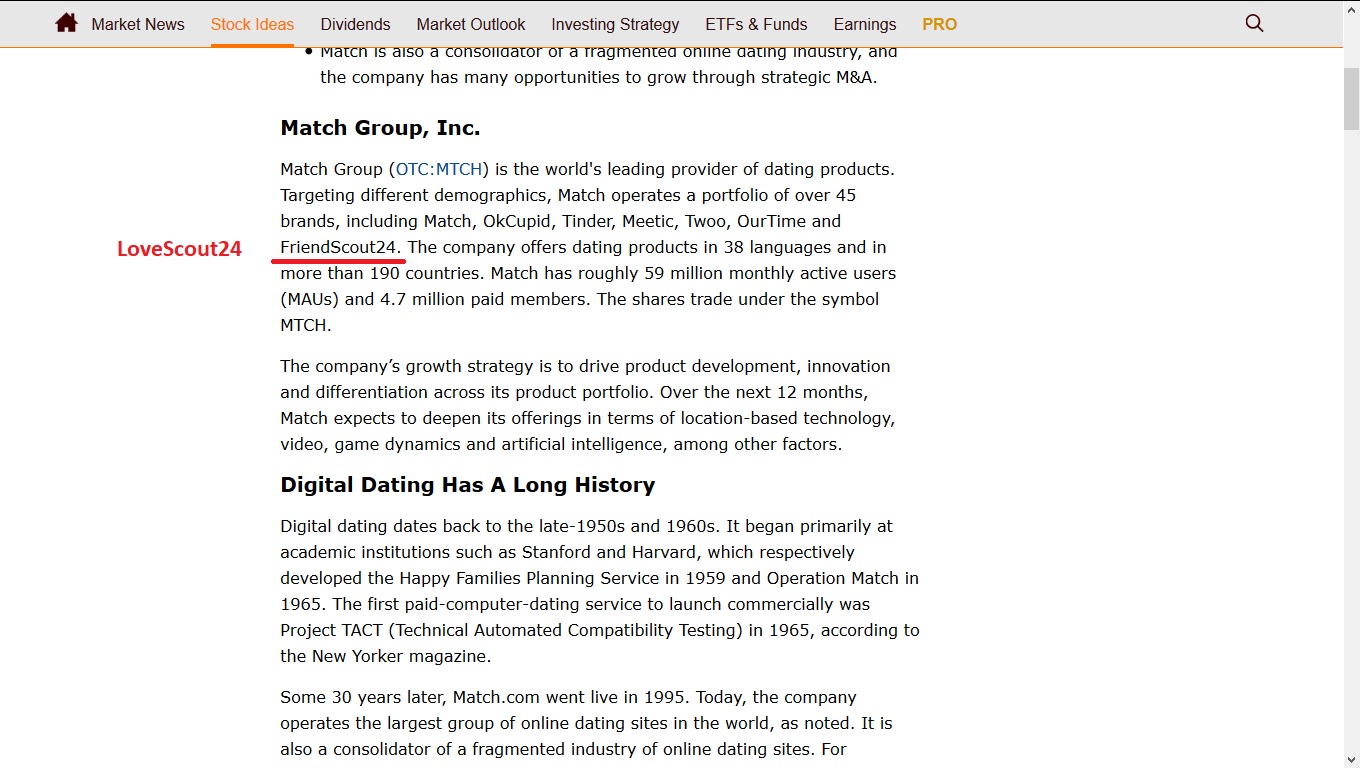
Task: Click the text 'Happy Families Planning Service'
Action: click(528, 578)
